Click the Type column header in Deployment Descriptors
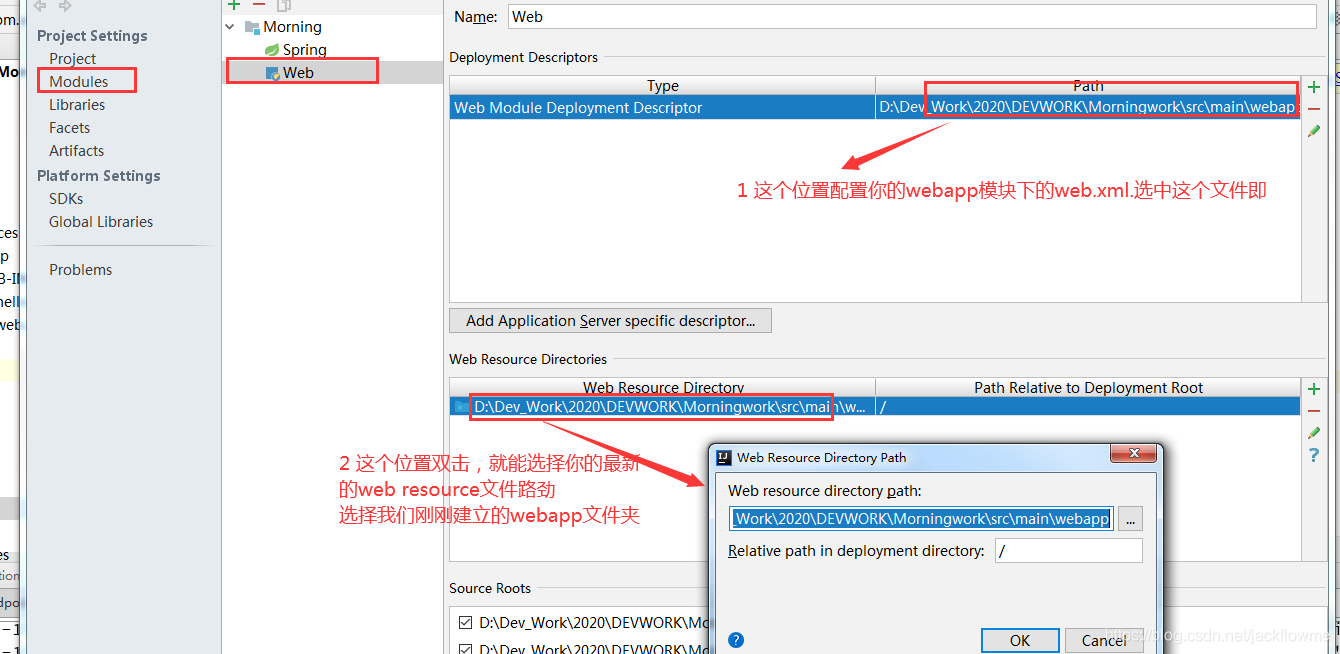1340x654 pixels. pos(662,86)
